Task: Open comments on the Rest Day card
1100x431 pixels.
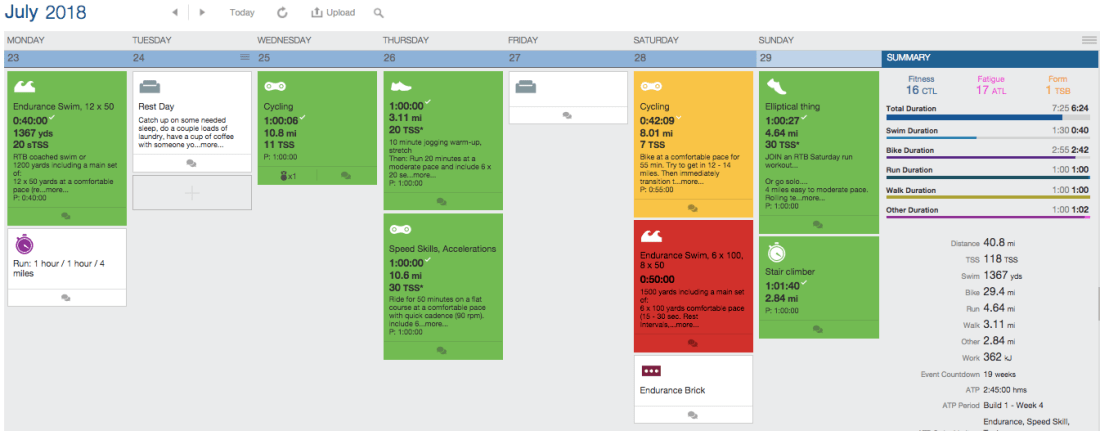Action: tap(191, 163)
